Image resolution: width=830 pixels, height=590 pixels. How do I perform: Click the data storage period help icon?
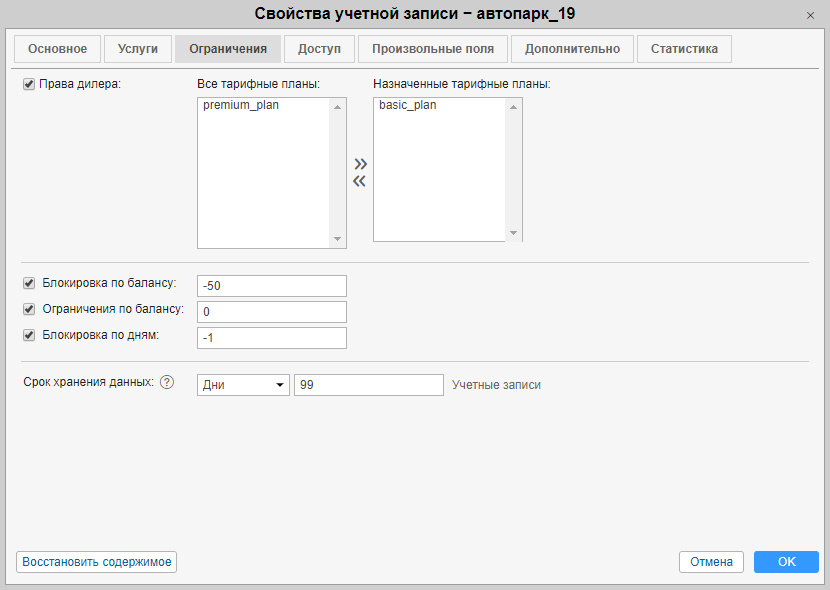tap(167, 383)
